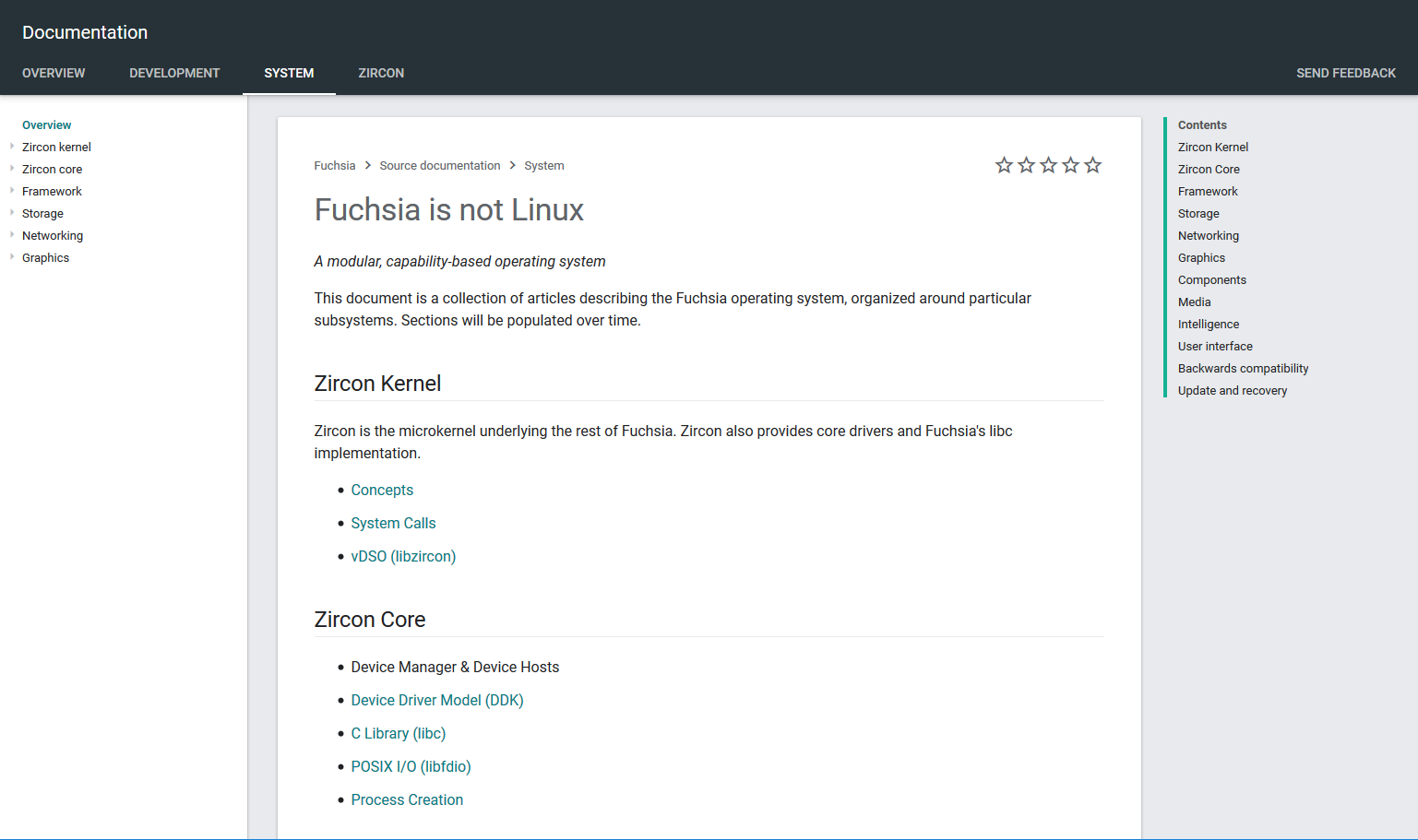This screenshot has height=840, width=1418.
Task: Select the System tab
Action: pyautogui.click(x=289, y=73)
